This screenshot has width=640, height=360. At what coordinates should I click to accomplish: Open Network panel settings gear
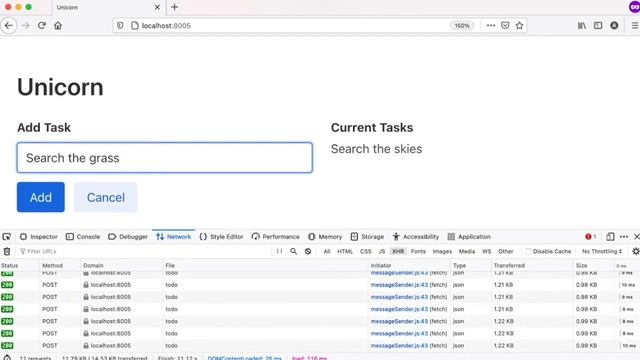coord(636,251)
